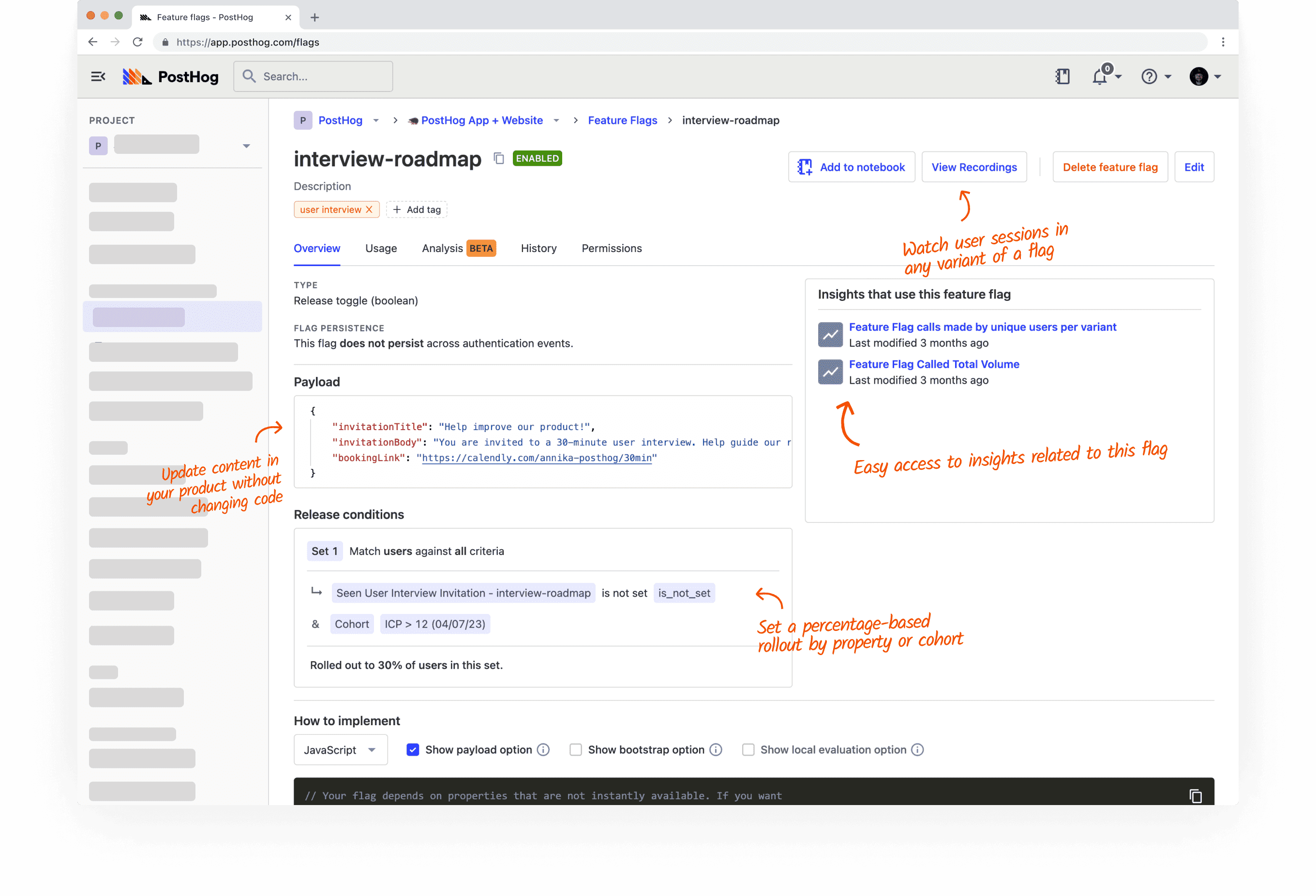Copy the interview-roadmap flag name
This screenshot has width=1316, height=896.
tap(499, 159)
